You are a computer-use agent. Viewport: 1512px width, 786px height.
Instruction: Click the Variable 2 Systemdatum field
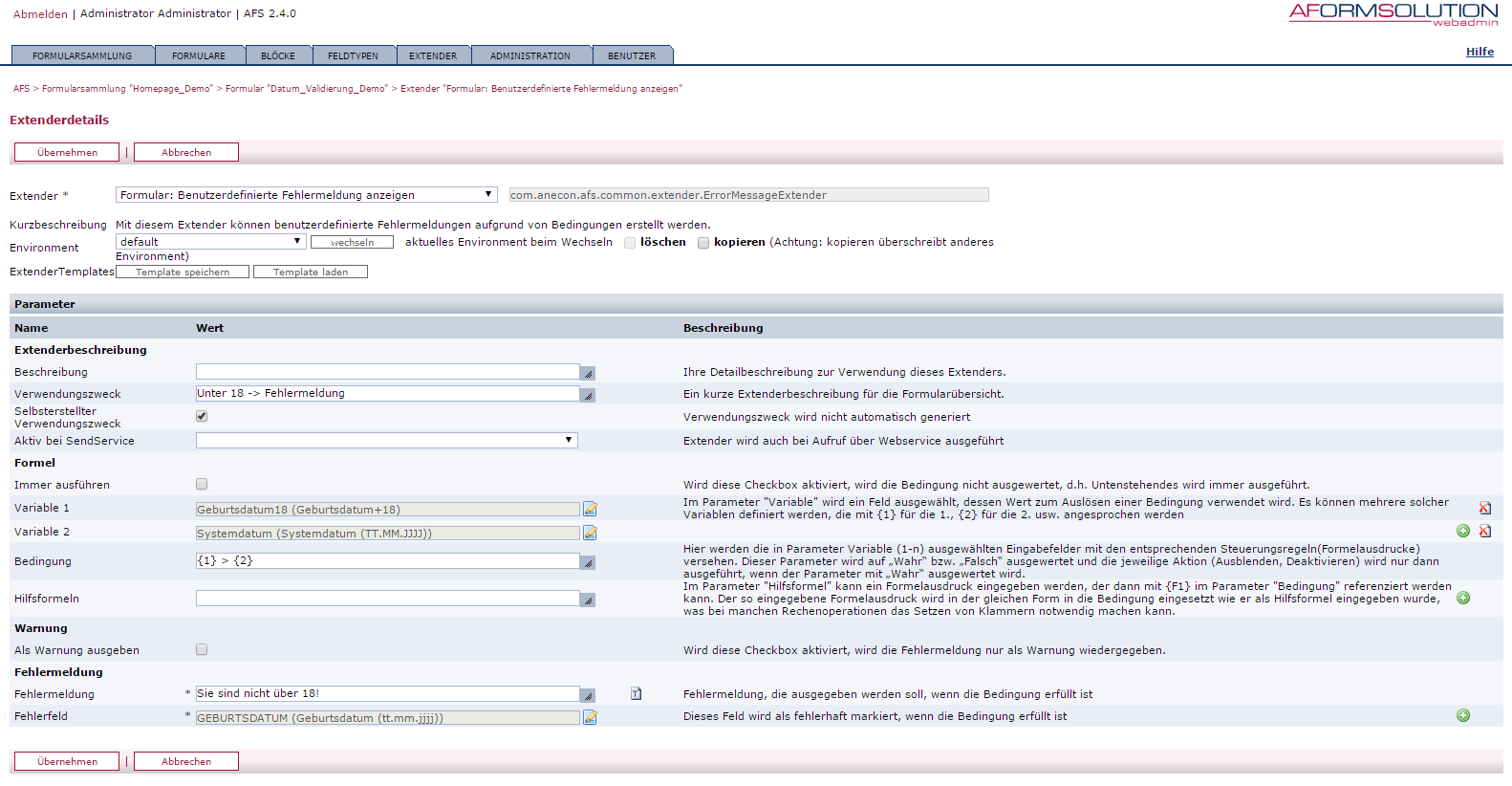click(388, 533)
